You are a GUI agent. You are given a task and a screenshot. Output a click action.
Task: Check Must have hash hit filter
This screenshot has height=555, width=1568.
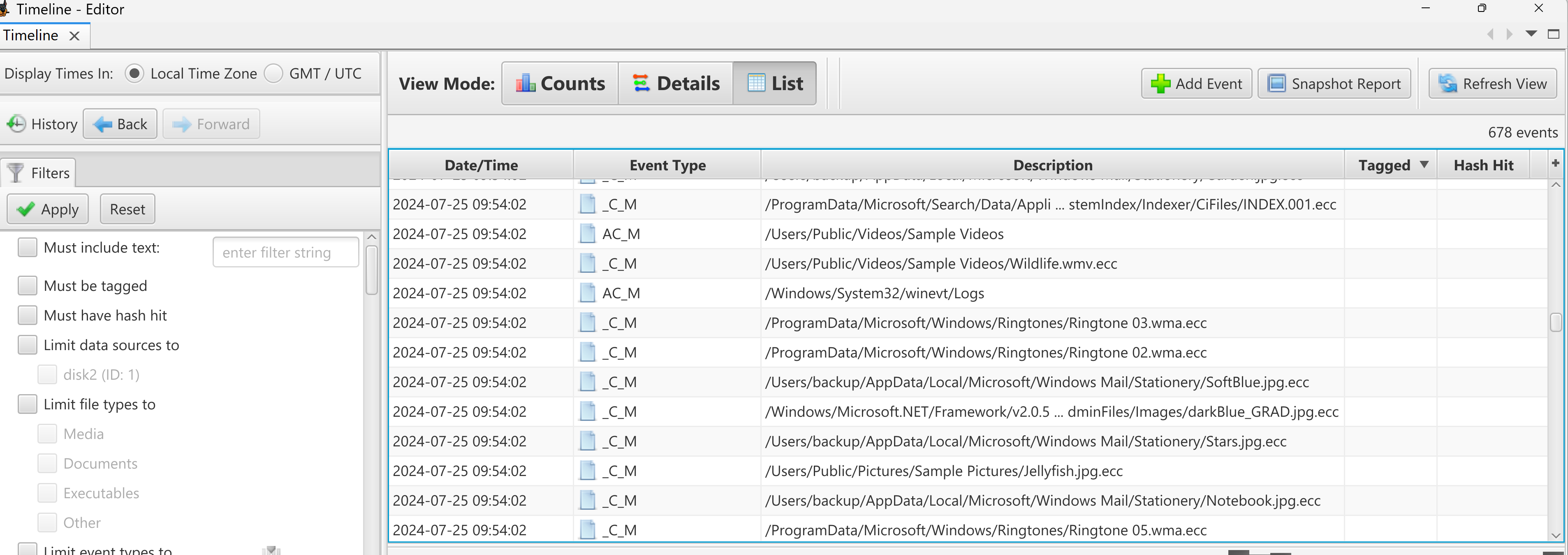pos(28,315)
